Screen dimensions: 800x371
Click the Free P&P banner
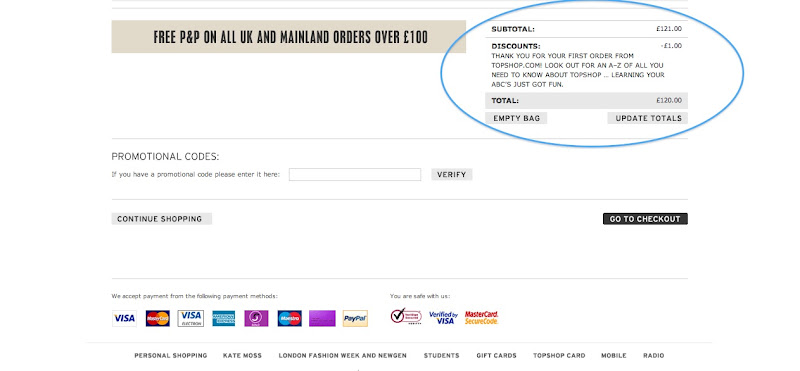click(289, 37)
